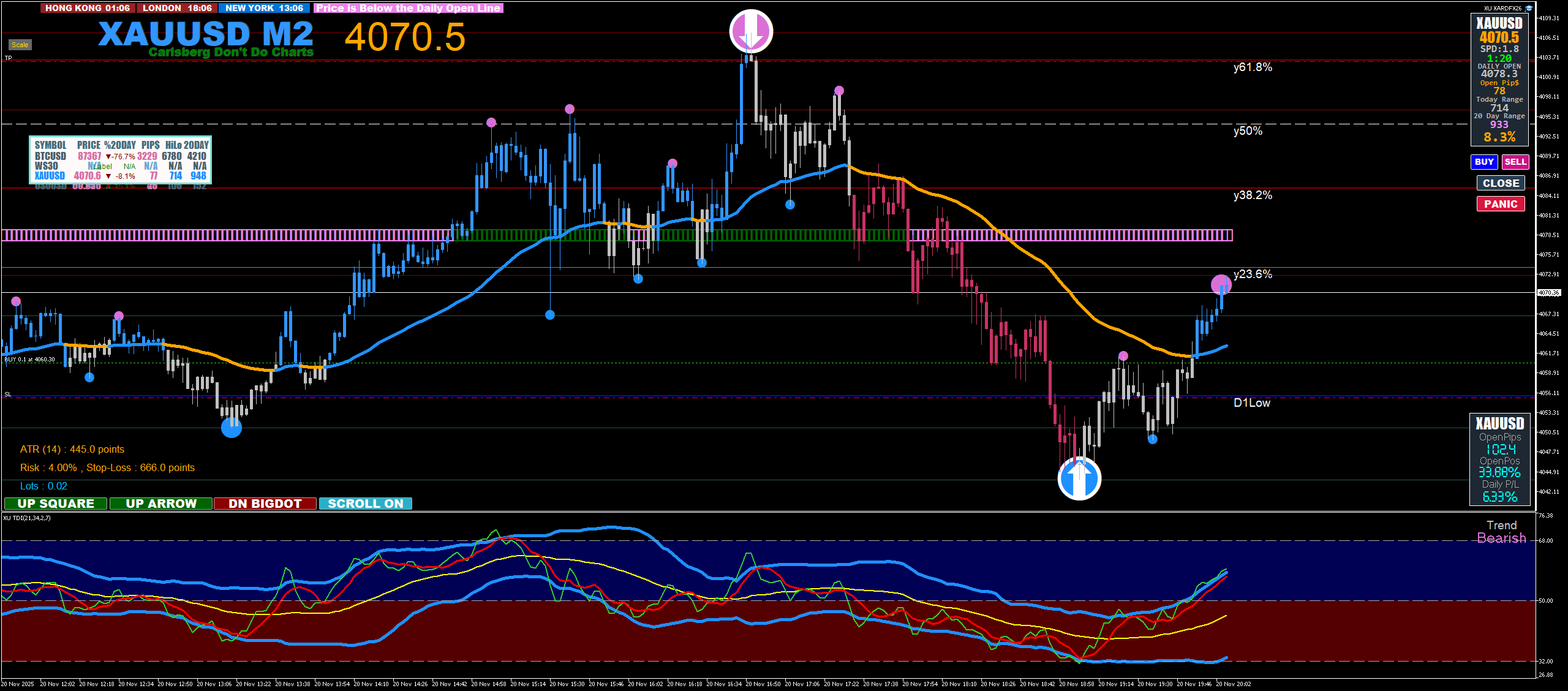Hit the red PANIC button
This screenshot has width=1568, height=691.
pos(1500,204)
